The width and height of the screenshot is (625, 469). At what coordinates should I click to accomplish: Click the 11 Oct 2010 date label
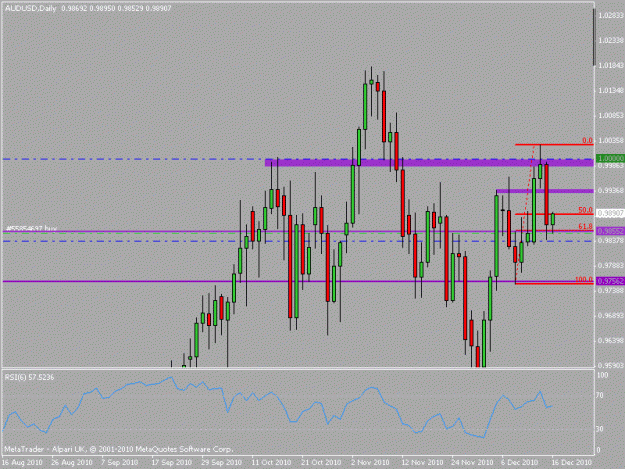(271, 462)
